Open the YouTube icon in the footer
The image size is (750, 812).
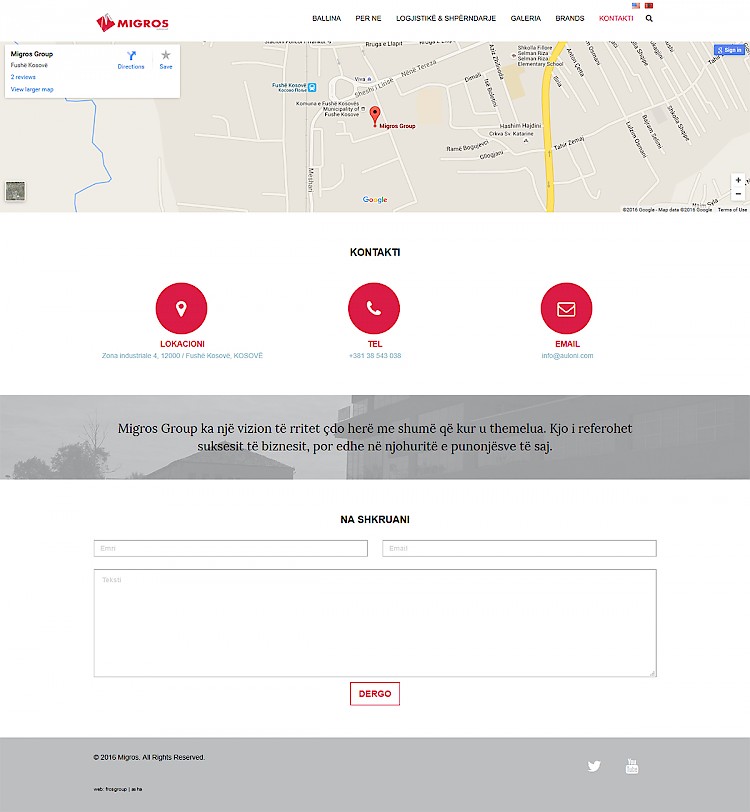click(x=632, y=766)
